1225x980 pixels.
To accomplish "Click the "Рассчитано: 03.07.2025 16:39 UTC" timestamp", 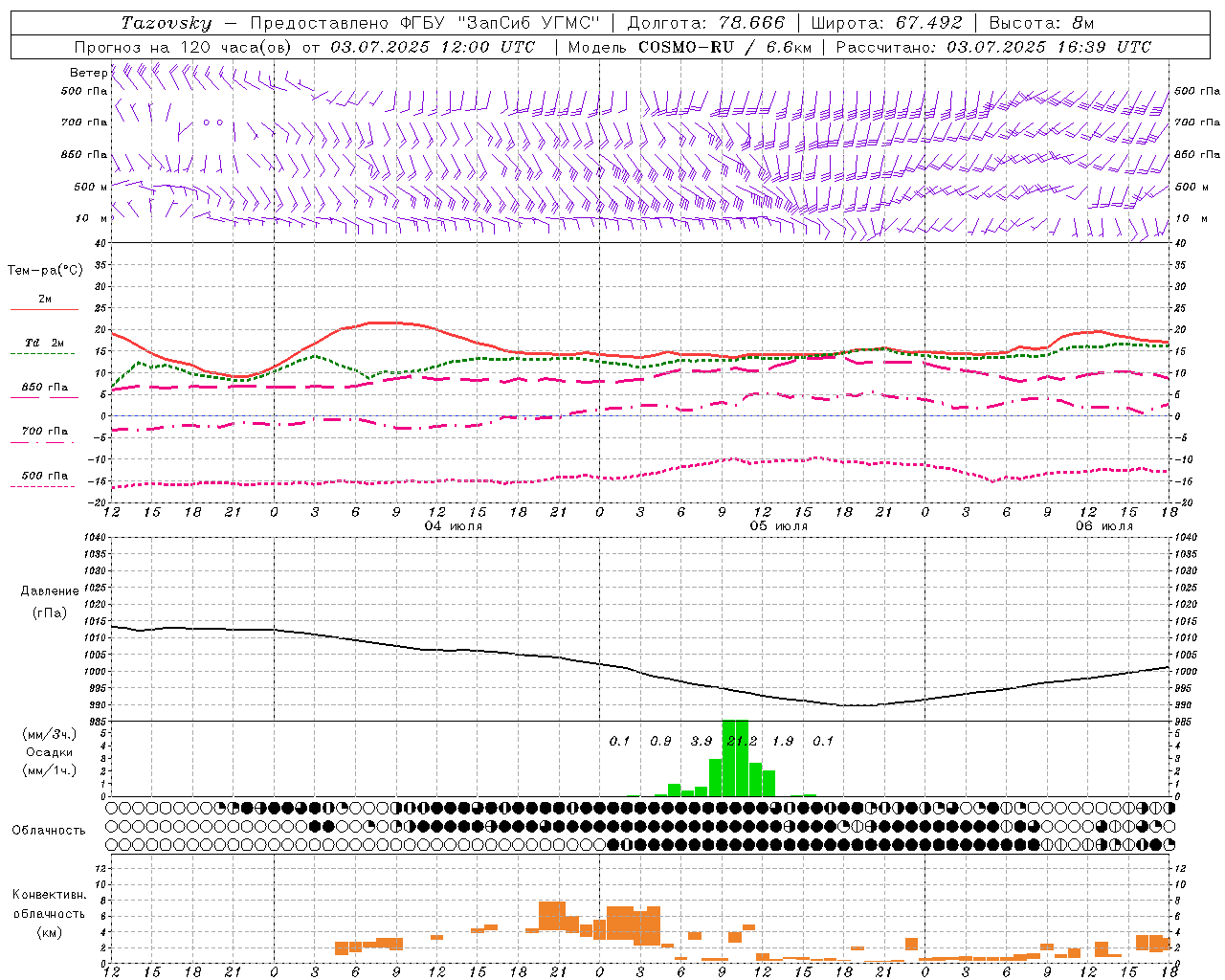I will tap(993, 47).
